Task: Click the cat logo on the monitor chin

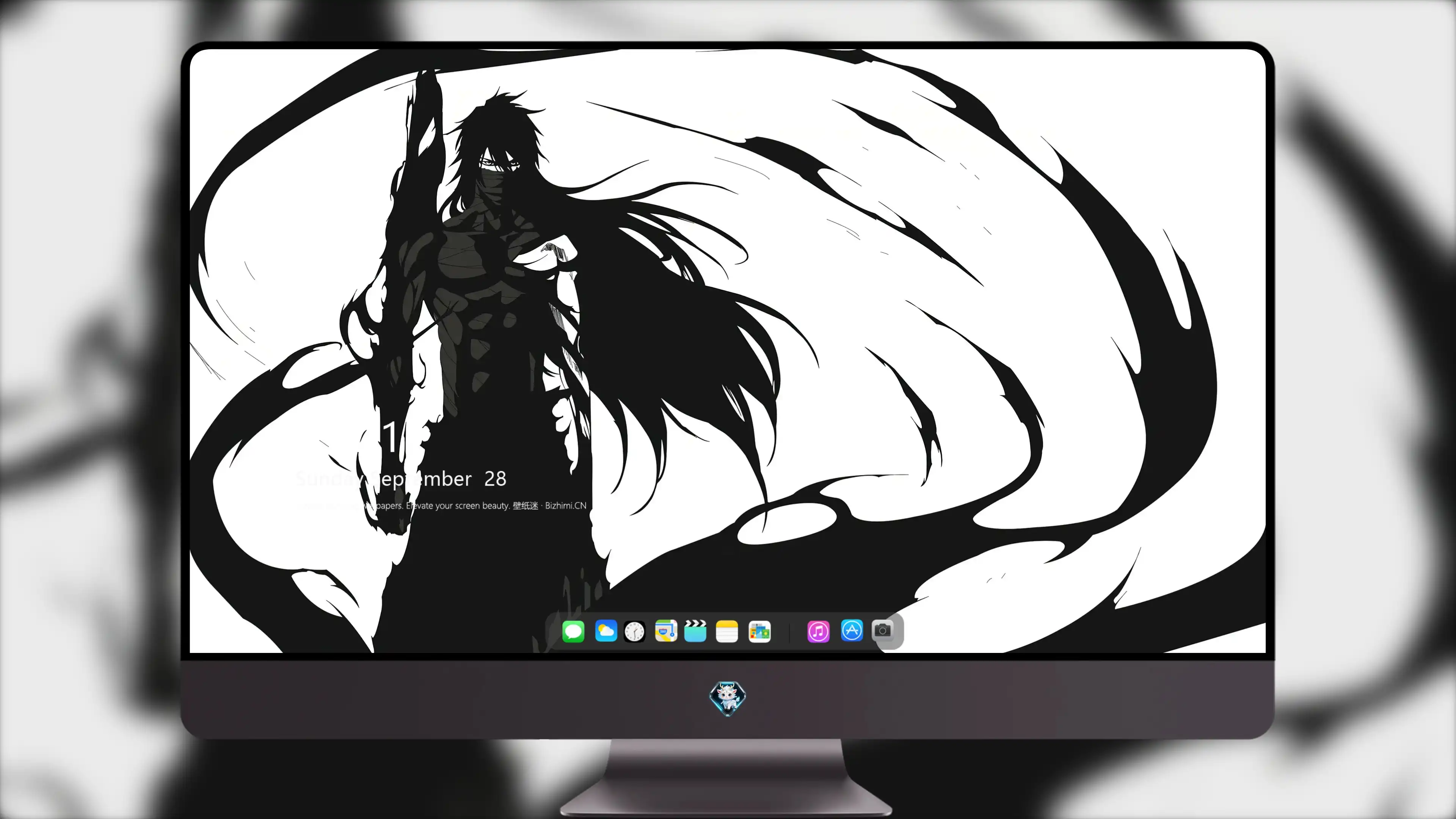Action: tap(728, 698)
